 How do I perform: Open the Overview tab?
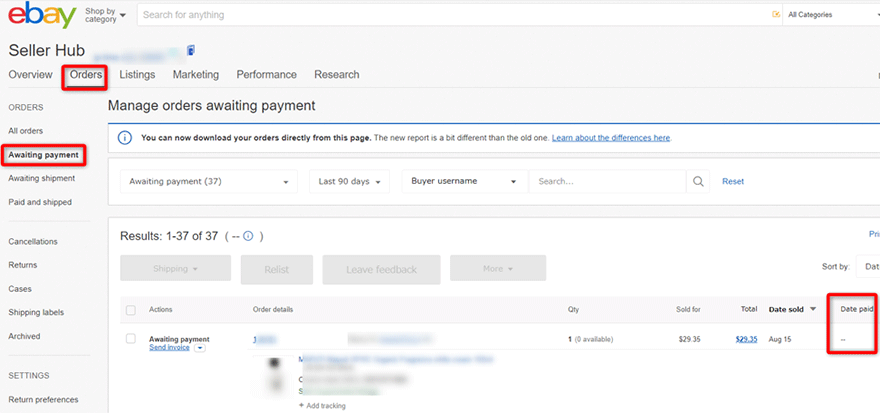(x=30, y=75)
